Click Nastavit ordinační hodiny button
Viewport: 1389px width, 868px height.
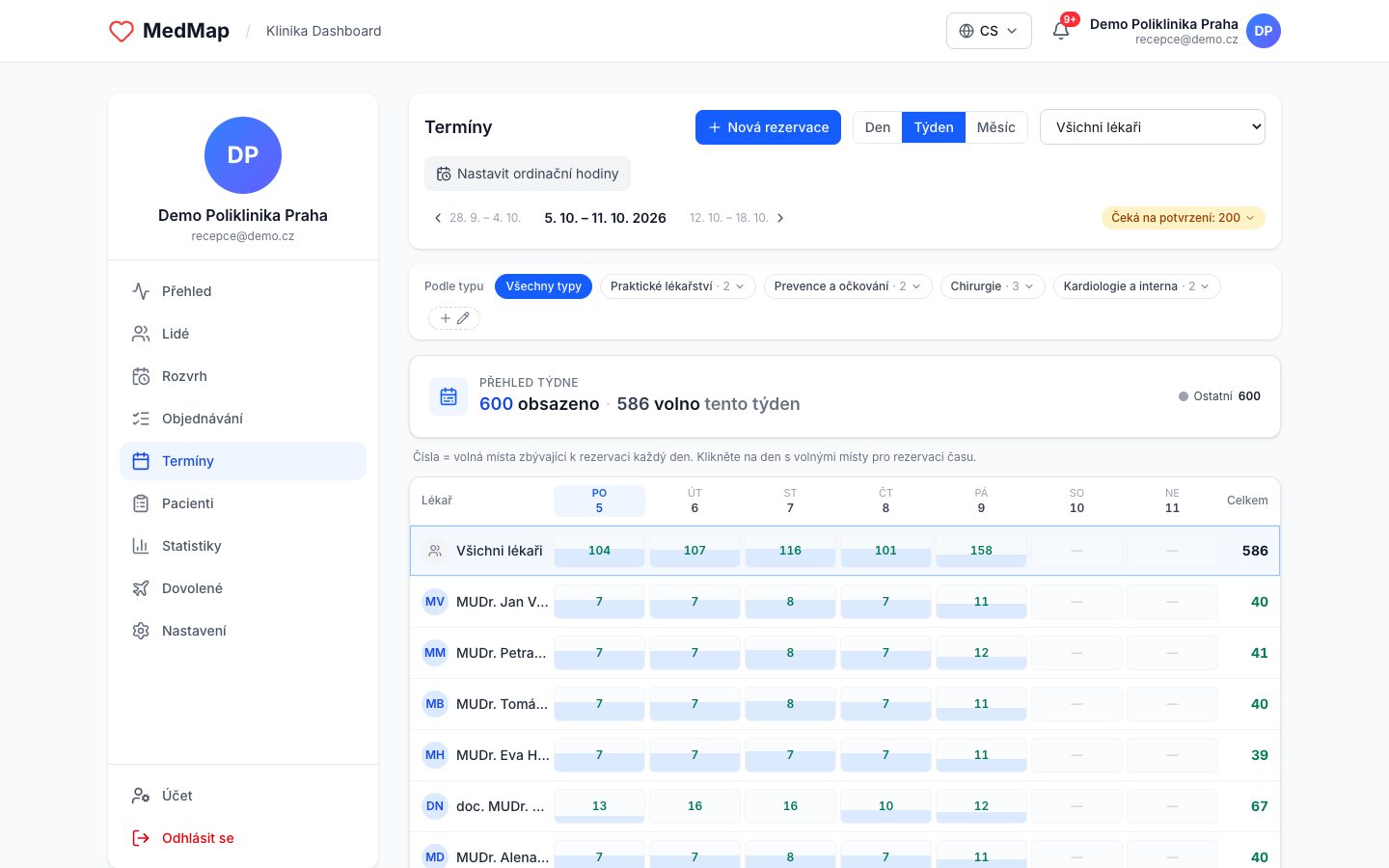528,174
